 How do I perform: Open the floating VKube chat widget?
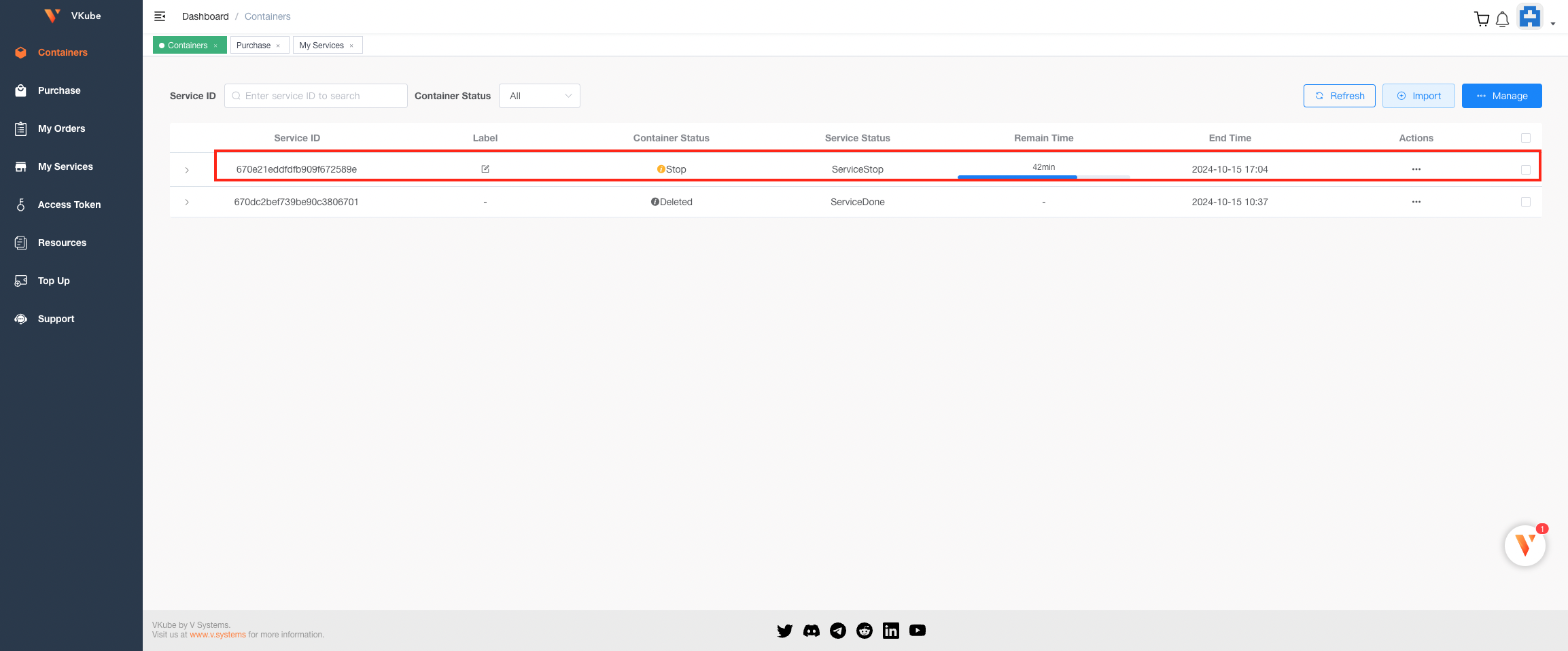pos(1525,545)
